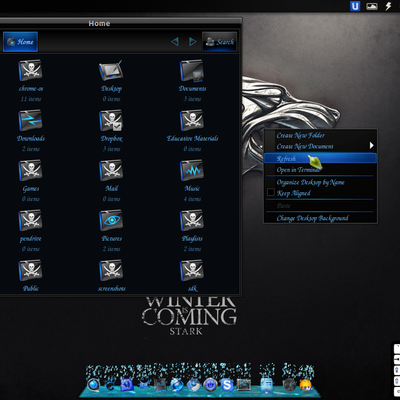Screen dimensions: 400x400
Task: Click the GNOME foot icon in dock
Action: pos(110,385)
